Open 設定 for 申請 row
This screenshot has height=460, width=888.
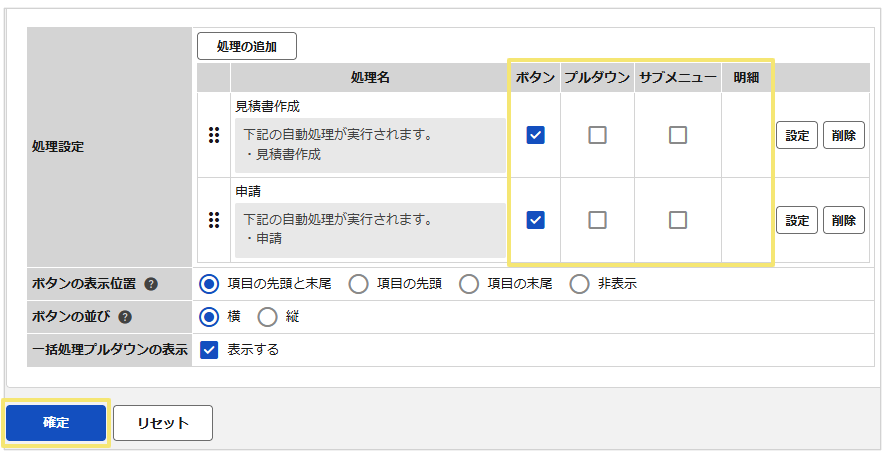(797, 220)
